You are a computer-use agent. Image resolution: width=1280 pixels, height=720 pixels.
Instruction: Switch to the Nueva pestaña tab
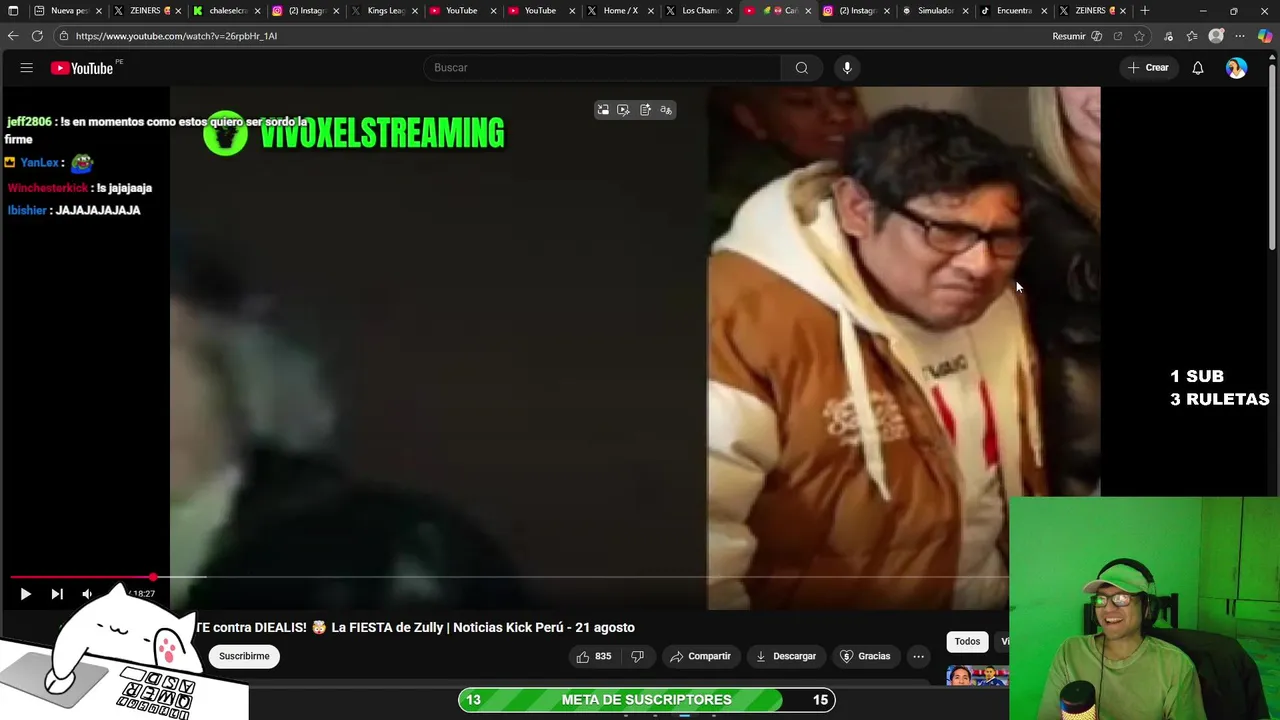[68, 11]
